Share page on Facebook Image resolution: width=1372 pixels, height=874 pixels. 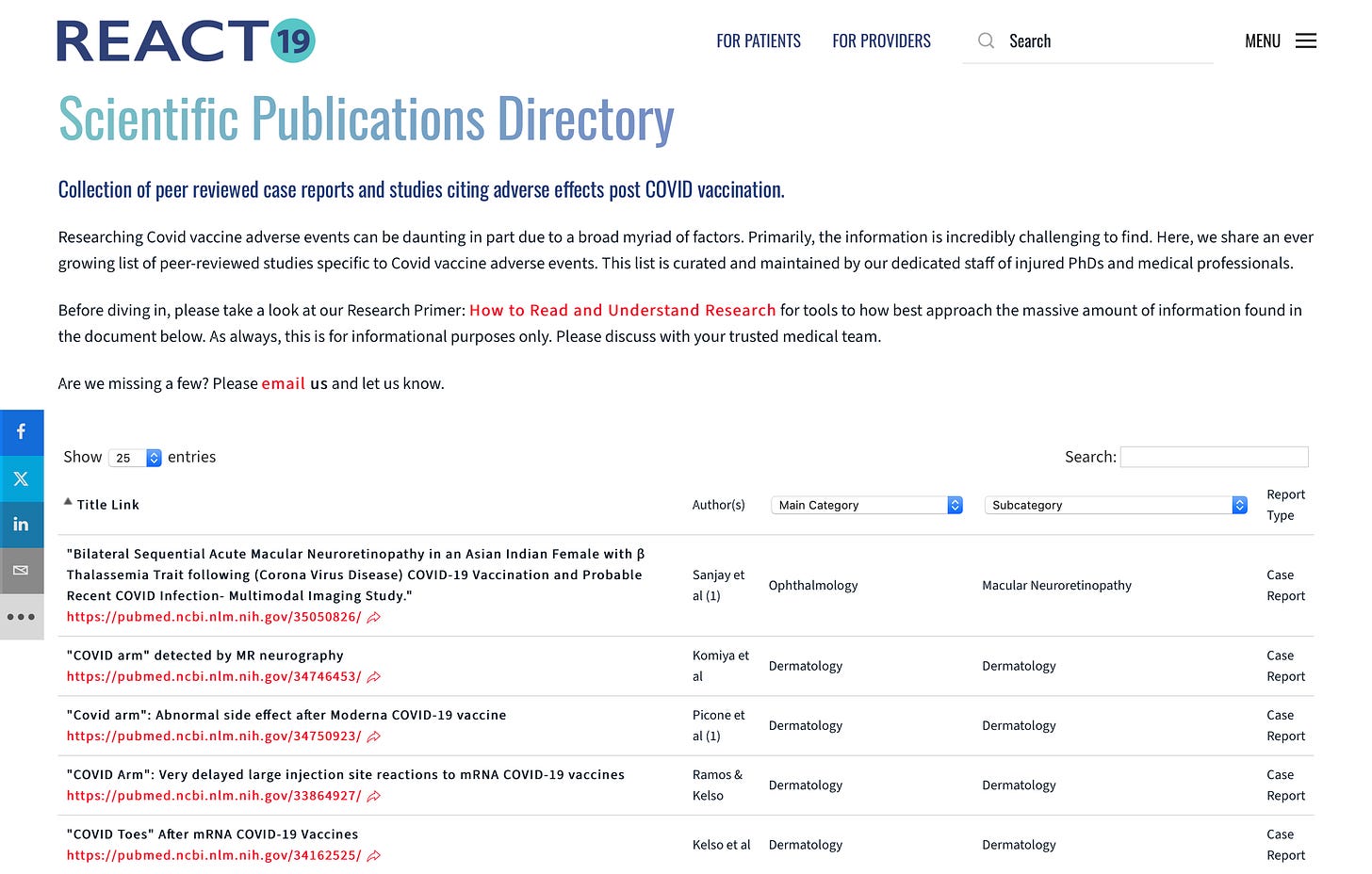coord(22,432)
